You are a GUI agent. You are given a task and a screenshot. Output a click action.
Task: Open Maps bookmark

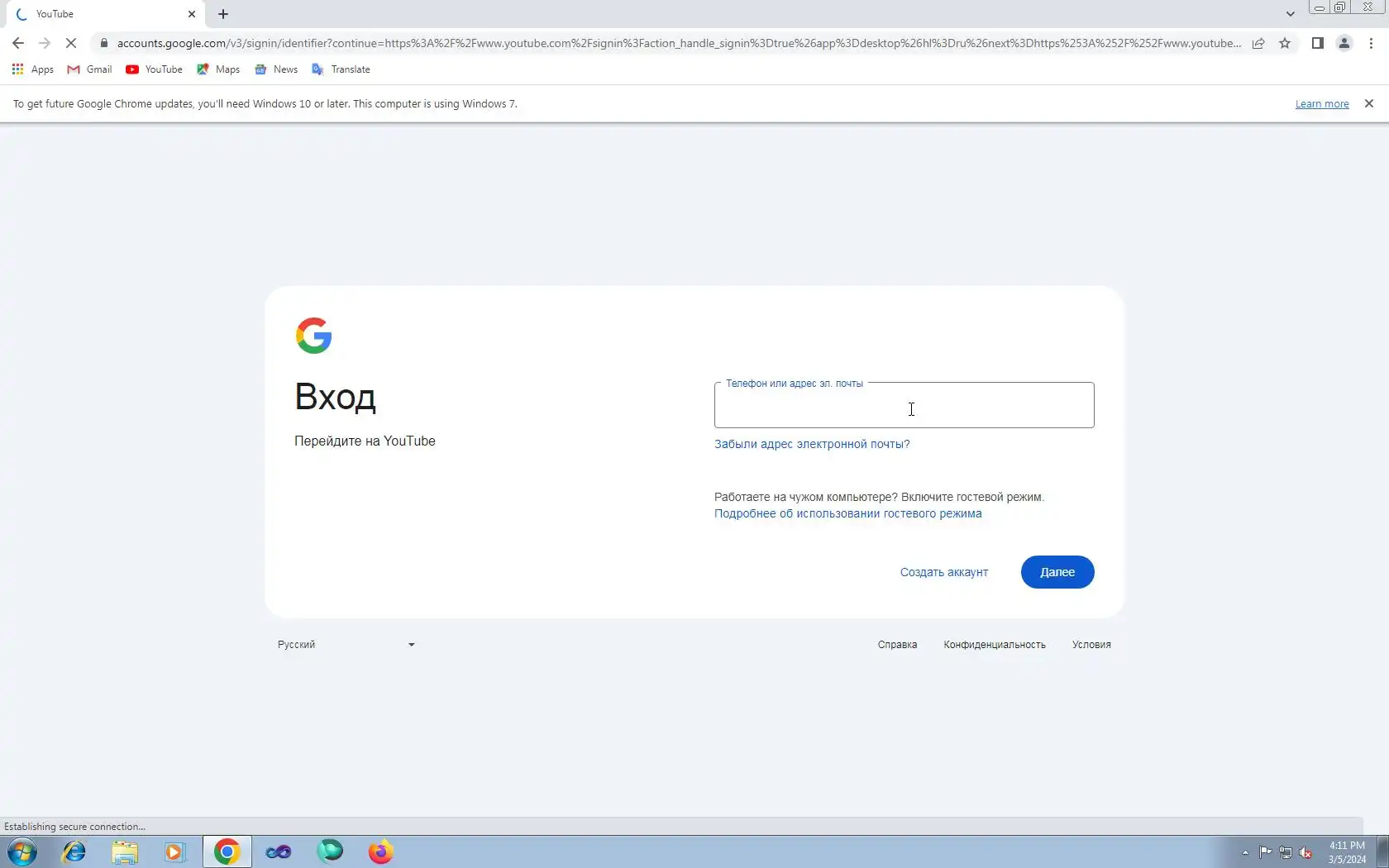tap(218, 69)
